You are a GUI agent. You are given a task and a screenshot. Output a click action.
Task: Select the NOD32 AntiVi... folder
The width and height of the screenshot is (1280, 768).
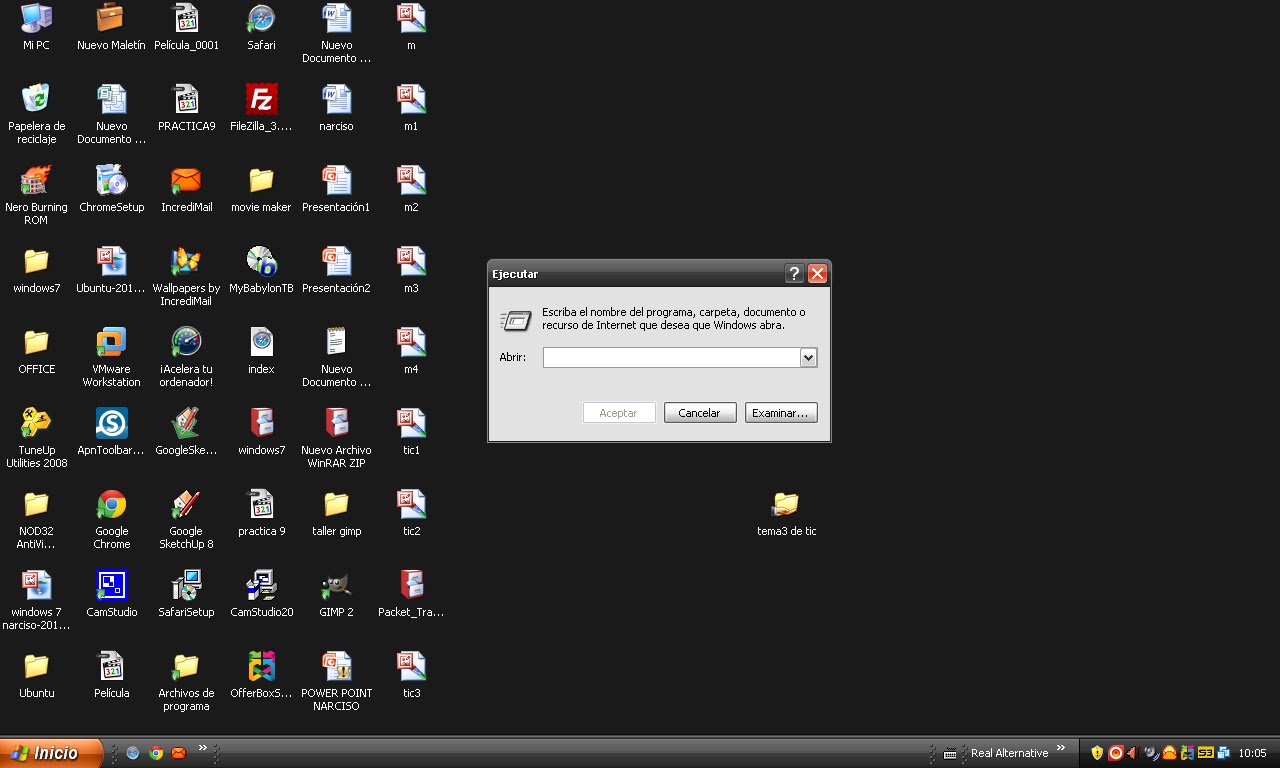tap(36, 519)
